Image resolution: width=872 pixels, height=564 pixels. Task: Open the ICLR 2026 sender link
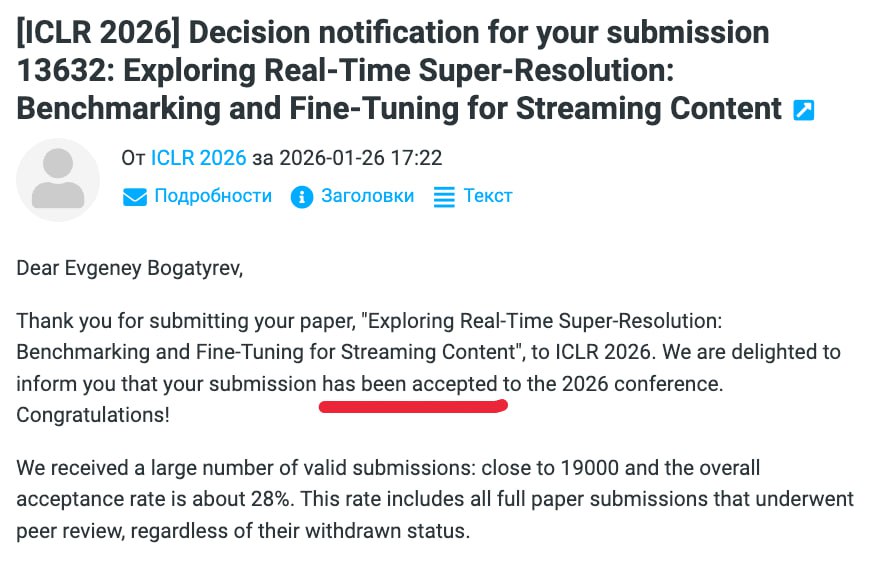(199, 158)
